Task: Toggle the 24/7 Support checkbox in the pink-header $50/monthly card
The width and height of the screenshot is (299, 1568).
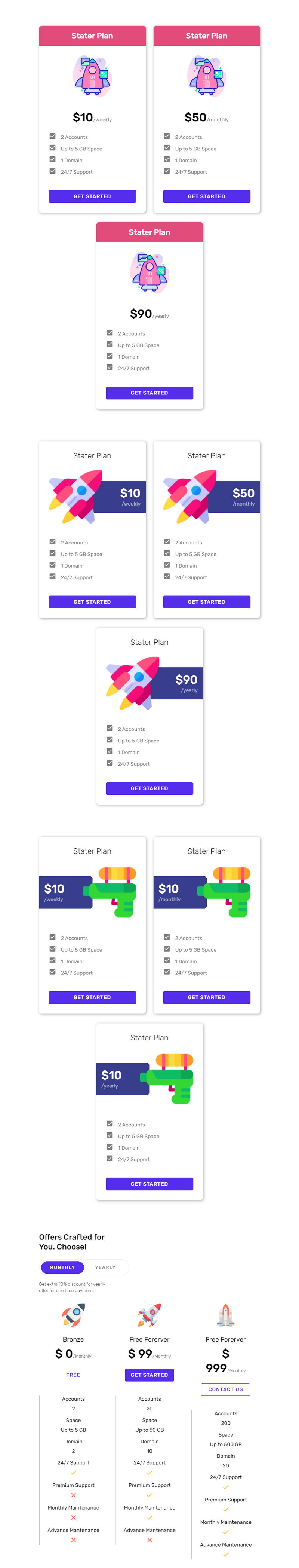Action: [x=167, y=171]
